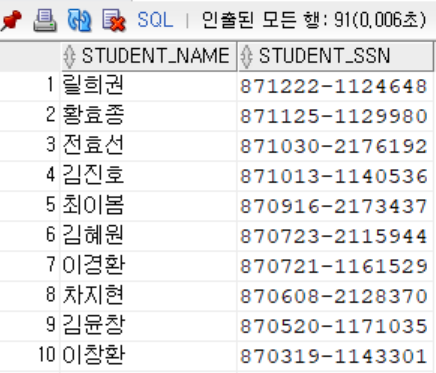Select name cell 김윤창

(x=148, y=326)
